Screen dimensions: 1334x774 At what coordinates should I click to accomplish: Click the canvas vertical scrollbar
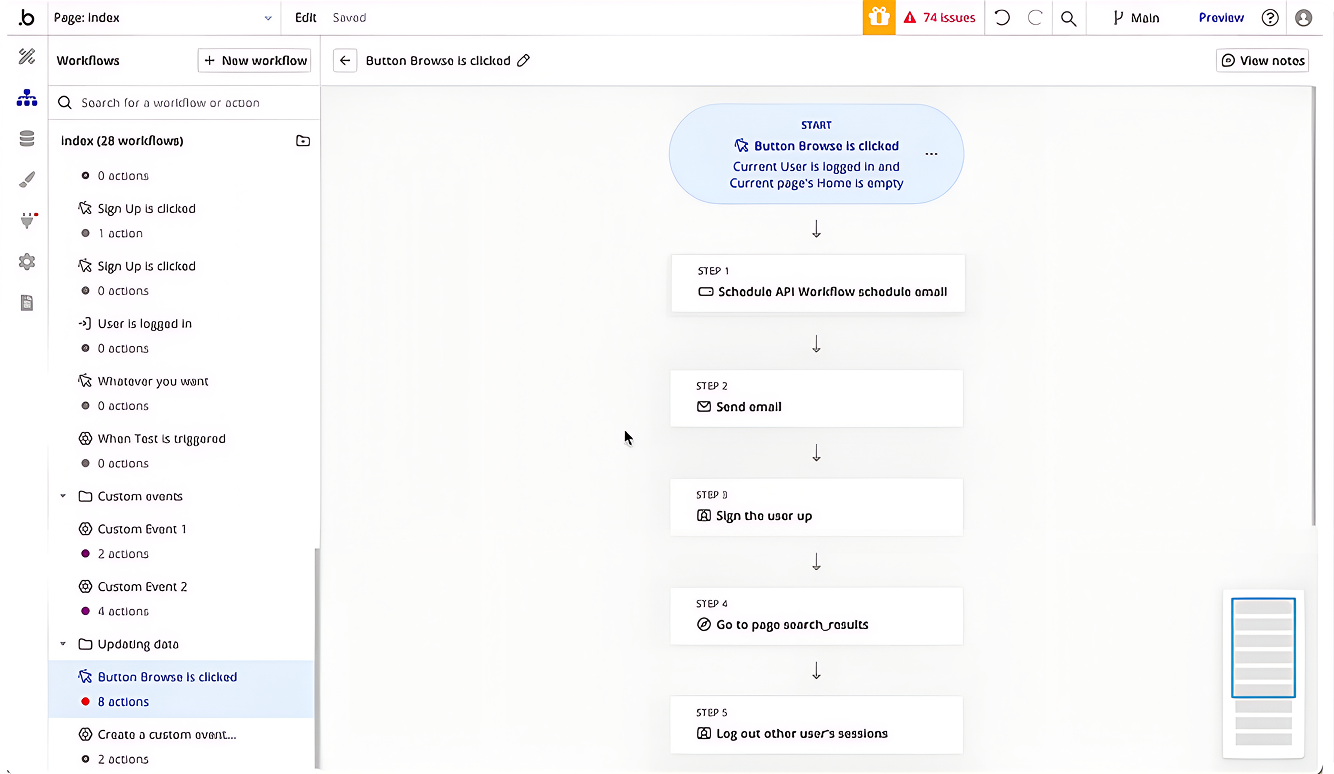tap(1313, 305)
